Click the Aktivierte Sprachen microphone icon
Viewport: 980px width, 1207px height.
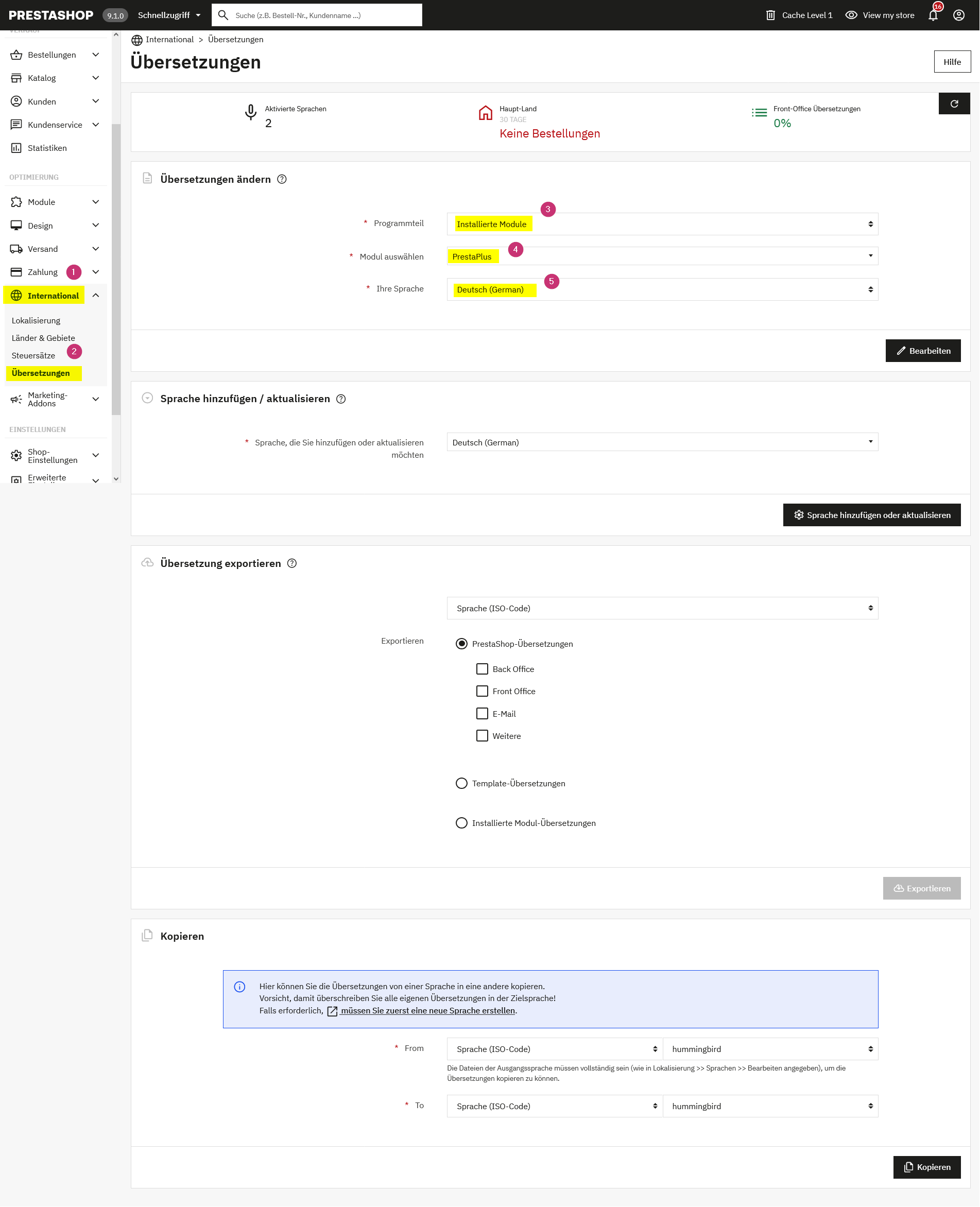pyautogui.click(x=251, y=113)
